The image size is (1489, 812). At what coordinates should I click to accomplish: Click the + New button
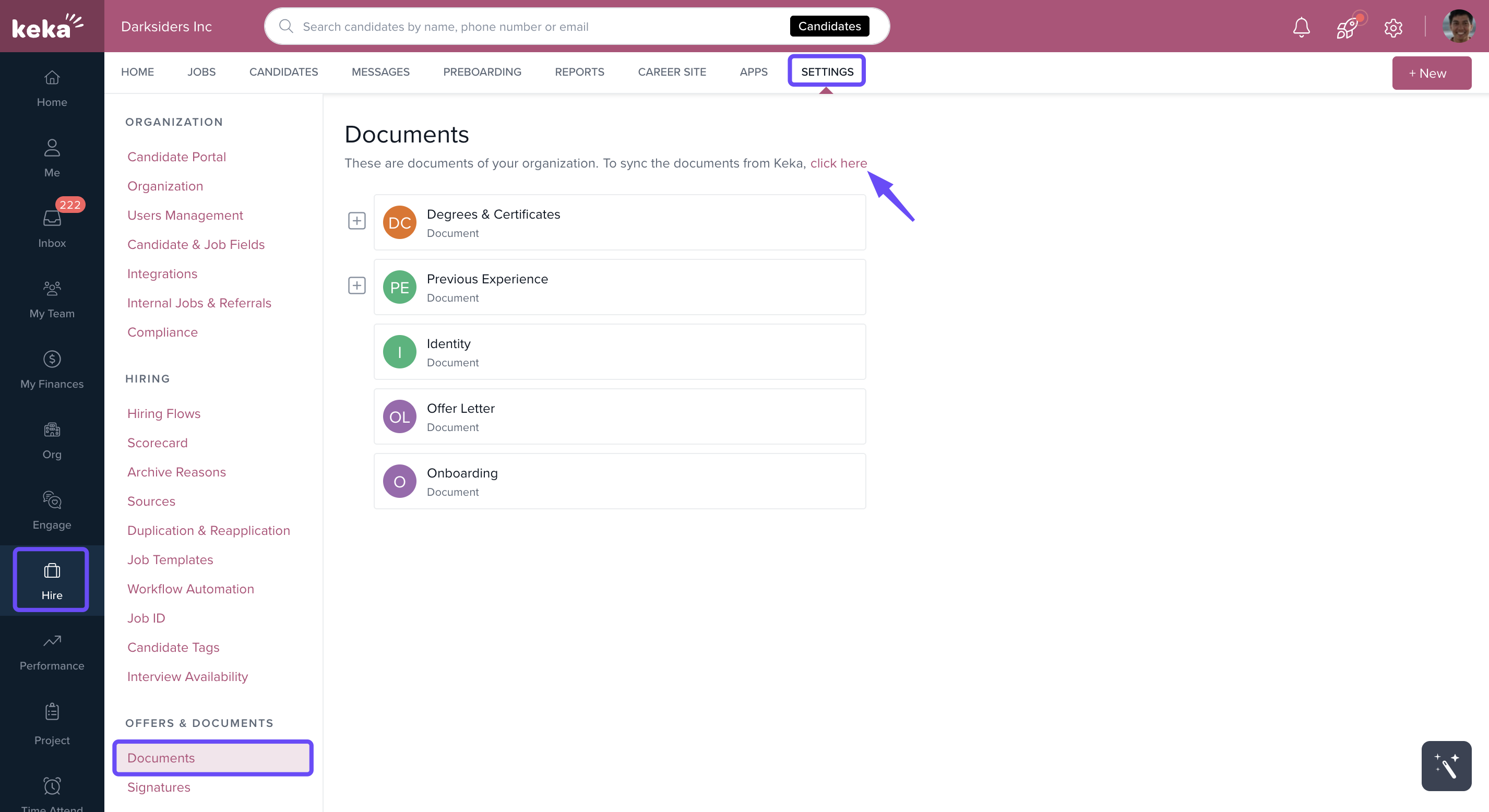pyautogui.click(x=1431, y=73)
